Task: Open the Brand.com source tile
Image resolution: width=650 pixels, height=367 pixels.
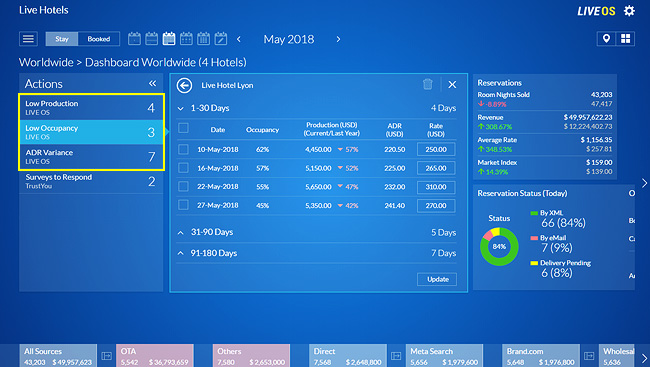Action: [x=541, y=356]
